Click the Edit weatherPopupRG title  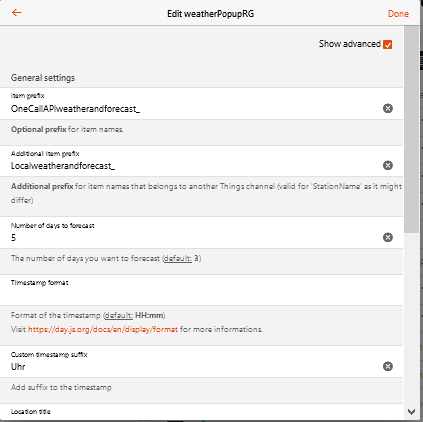pyautogui.click(x=210, y=14)
